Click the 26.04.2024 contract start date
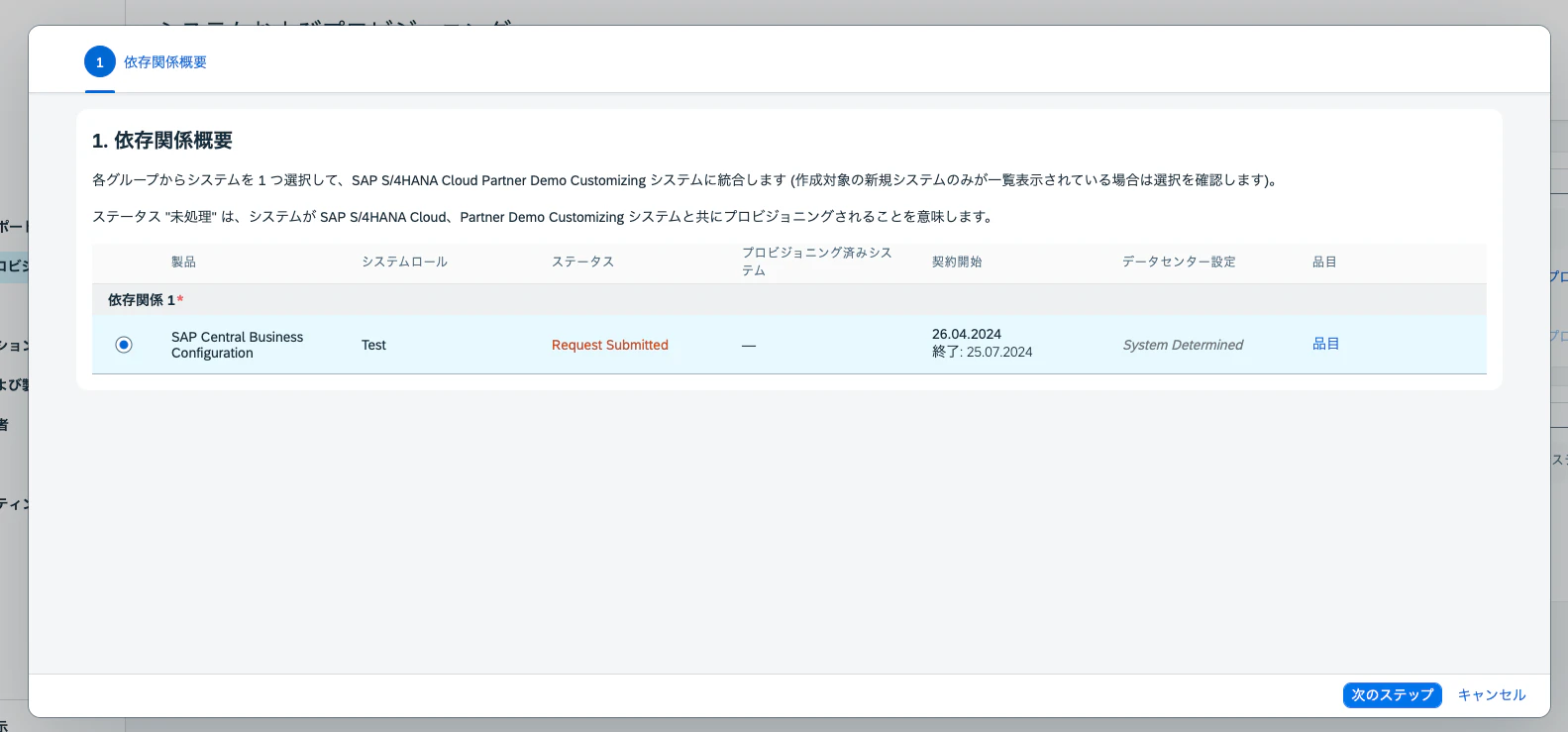1568x732 pixels. [x=967, y=335]
